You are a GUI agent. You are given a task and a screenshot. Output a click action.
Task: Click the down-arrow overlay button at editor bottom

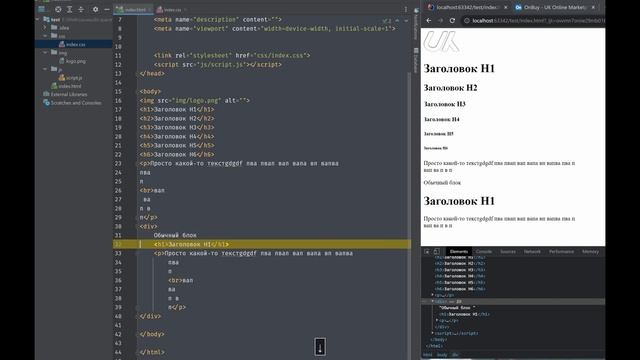click(320, 347)
